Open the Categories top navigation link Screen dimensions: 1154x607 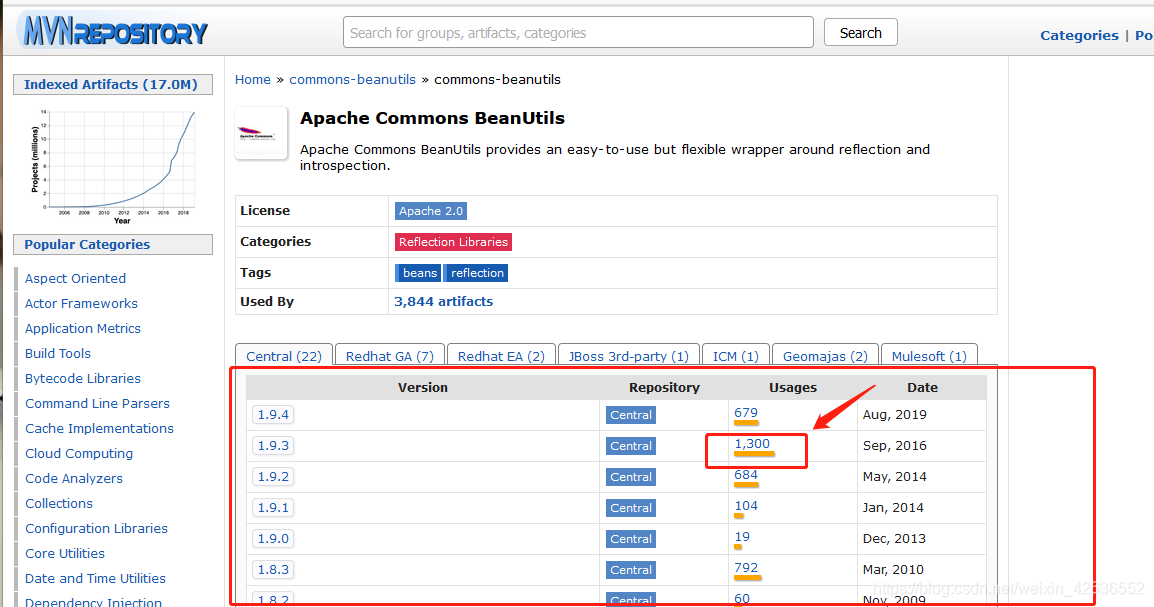tap(1079, 35)
